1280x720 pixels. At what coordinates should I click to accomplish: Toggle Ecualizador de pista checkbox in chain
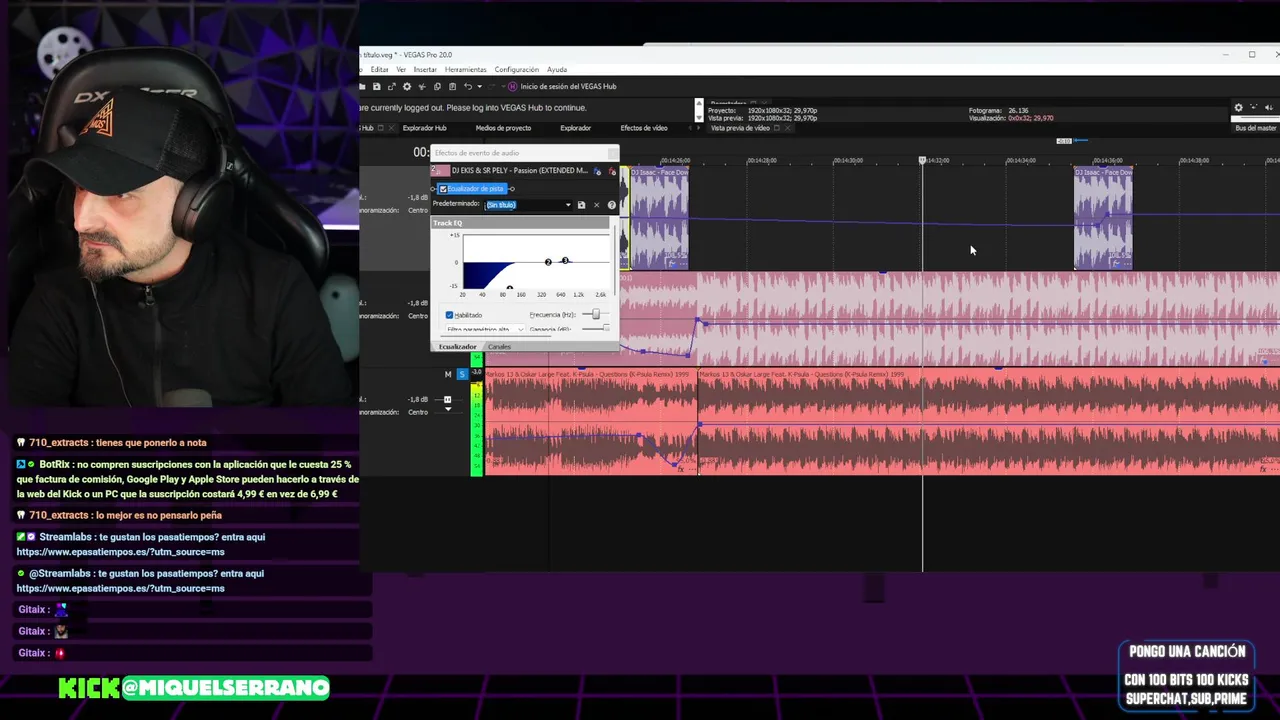(443, 189)
